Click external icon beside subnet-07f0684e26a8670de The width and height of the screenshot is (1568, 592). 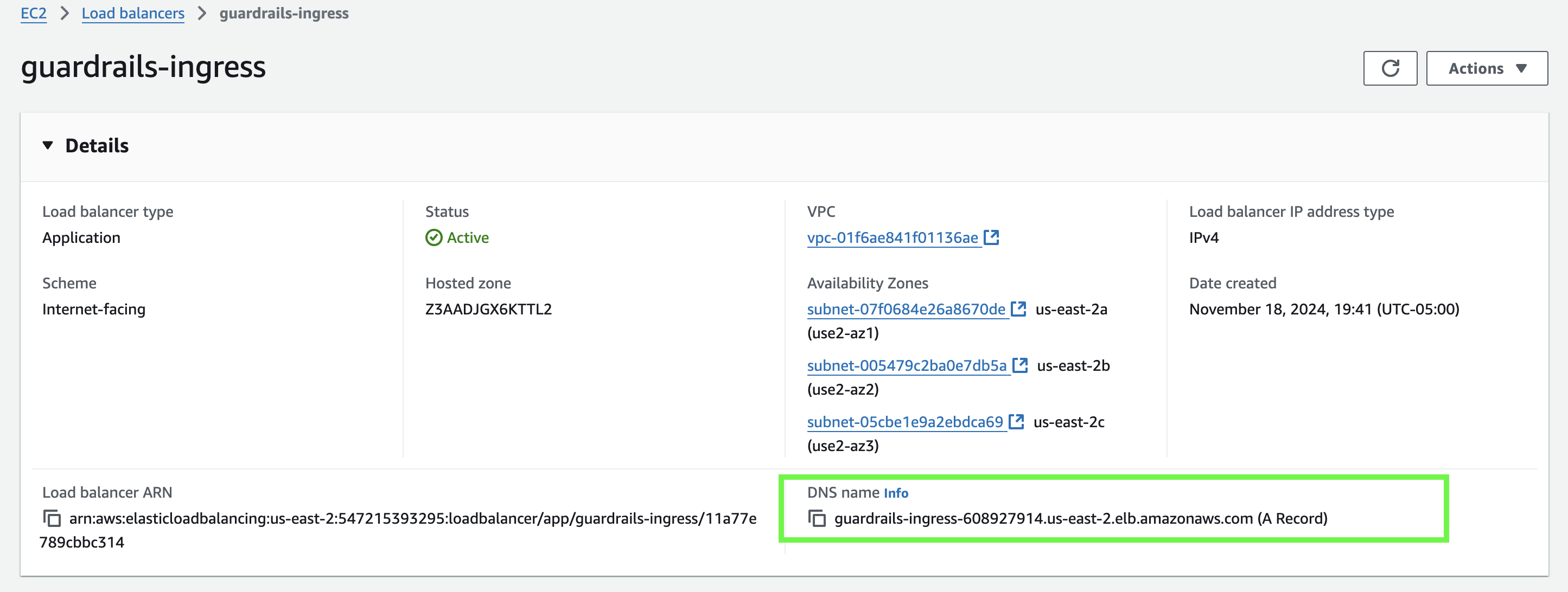pos(1018,309)
